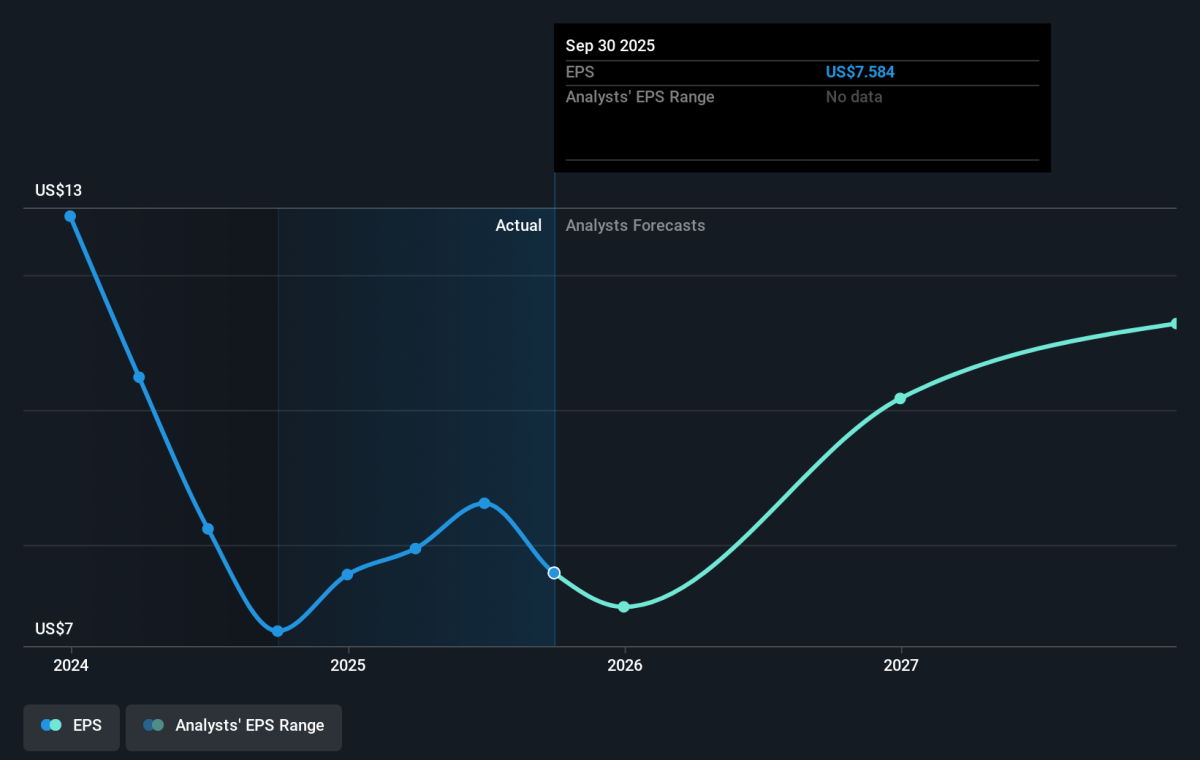The height and width of the screenshot is (760, 1200).
Task: Click the Actual section label
Action: click(x=518, y=226)
